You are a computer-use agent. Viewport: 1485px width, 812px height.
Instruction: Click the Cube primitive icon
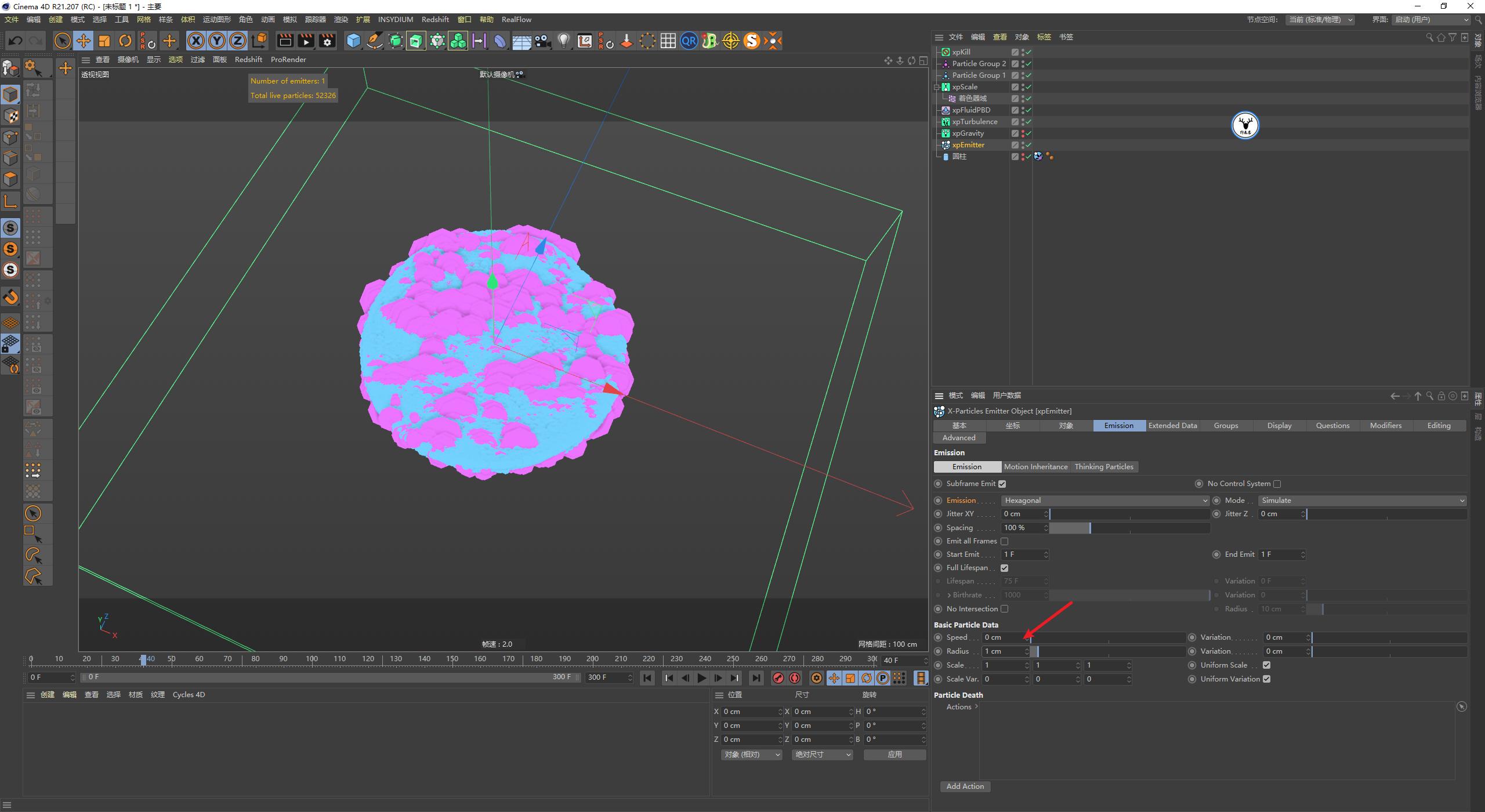(353, 41)
